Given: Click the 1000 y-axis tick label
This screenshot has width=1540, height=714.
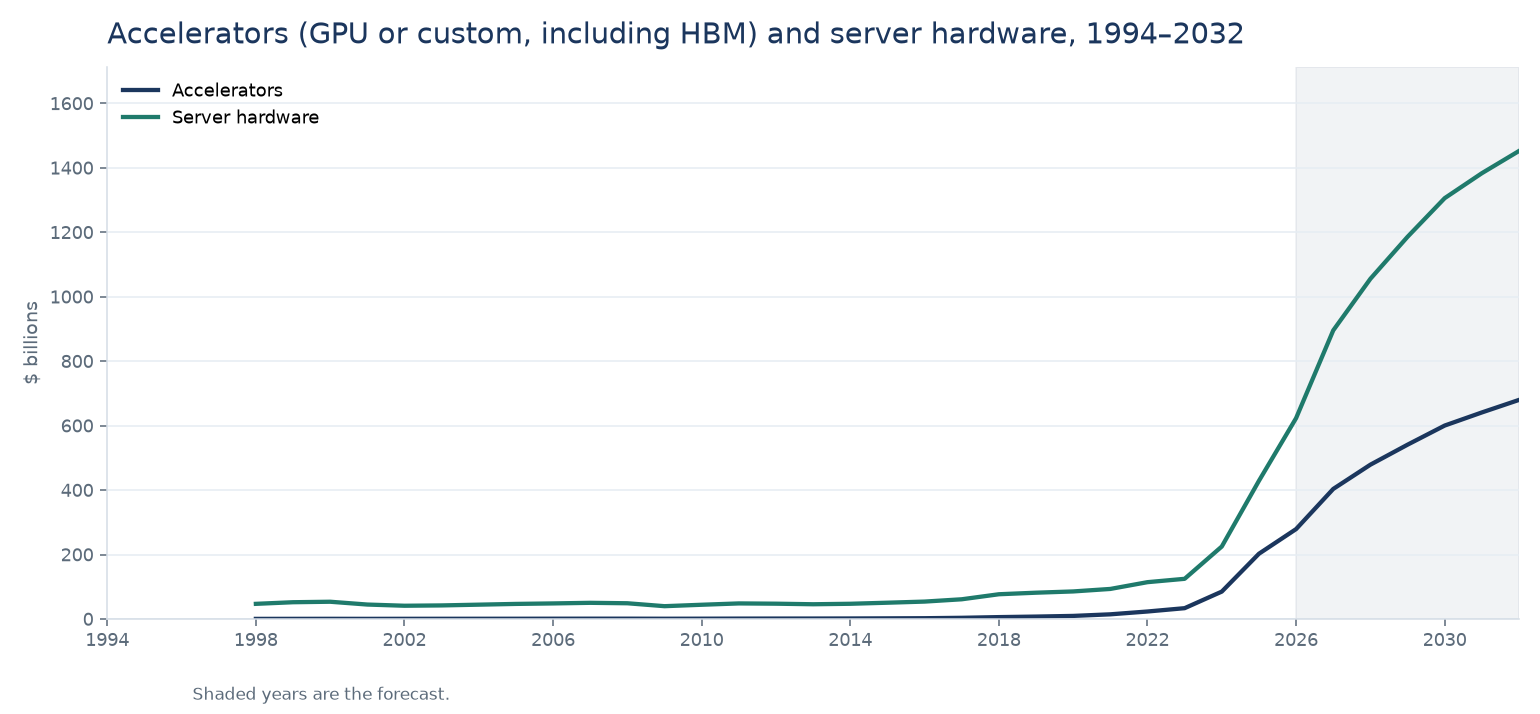Looking at the screenshot, I should click(72, 297).
